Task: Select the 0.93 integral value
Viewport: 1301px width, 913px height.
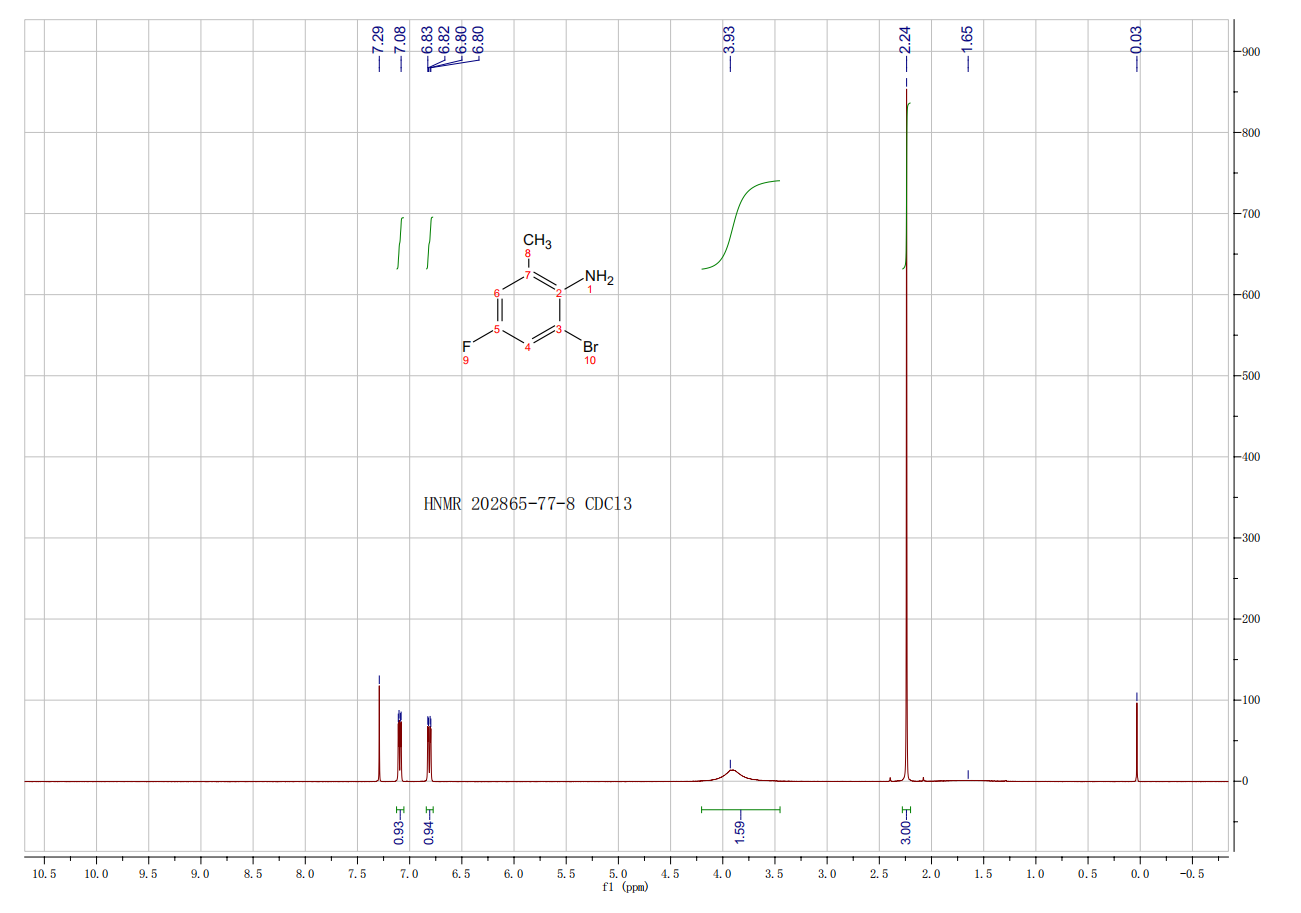Action: (399, 832)
